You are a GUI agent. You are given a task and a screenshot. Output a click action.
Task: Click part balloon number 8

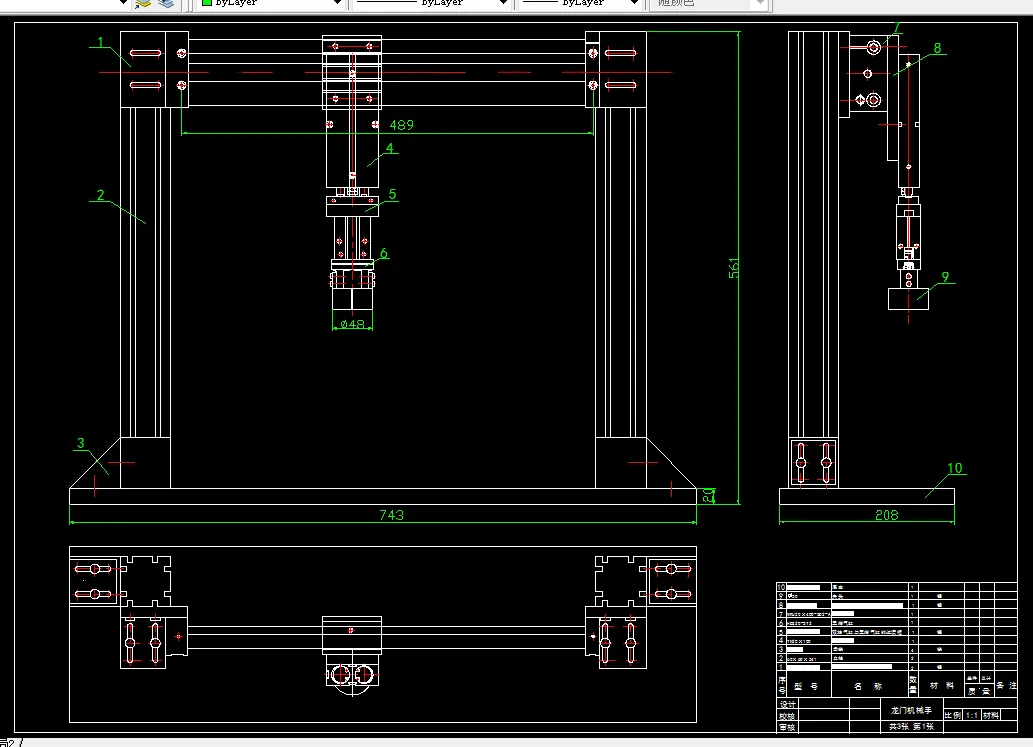coord(937,48)
